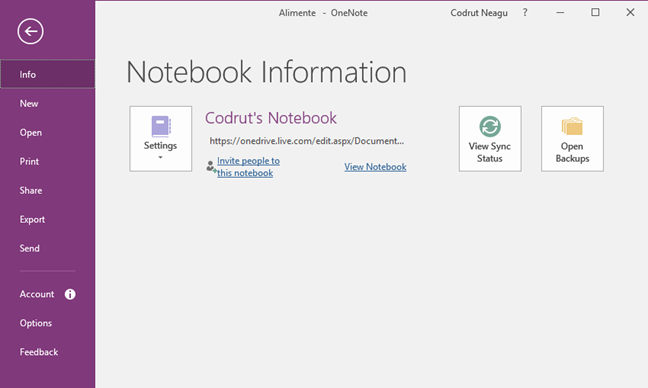
Task: Select the Print menu item
Action: [48, 161]
